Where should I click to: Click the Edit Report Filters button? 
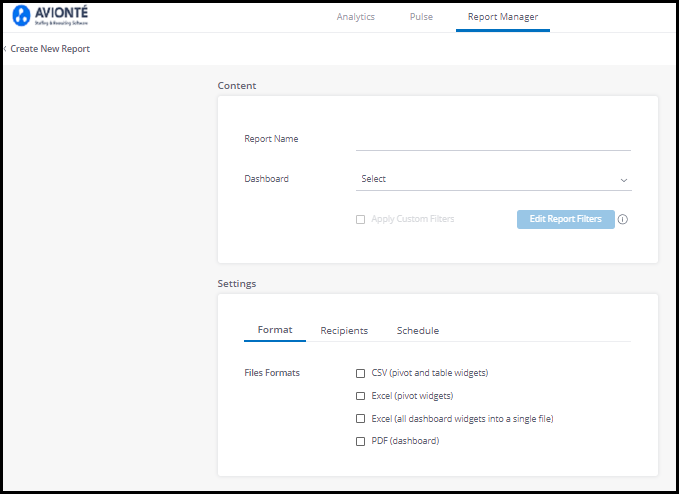[x=566, y=220]
